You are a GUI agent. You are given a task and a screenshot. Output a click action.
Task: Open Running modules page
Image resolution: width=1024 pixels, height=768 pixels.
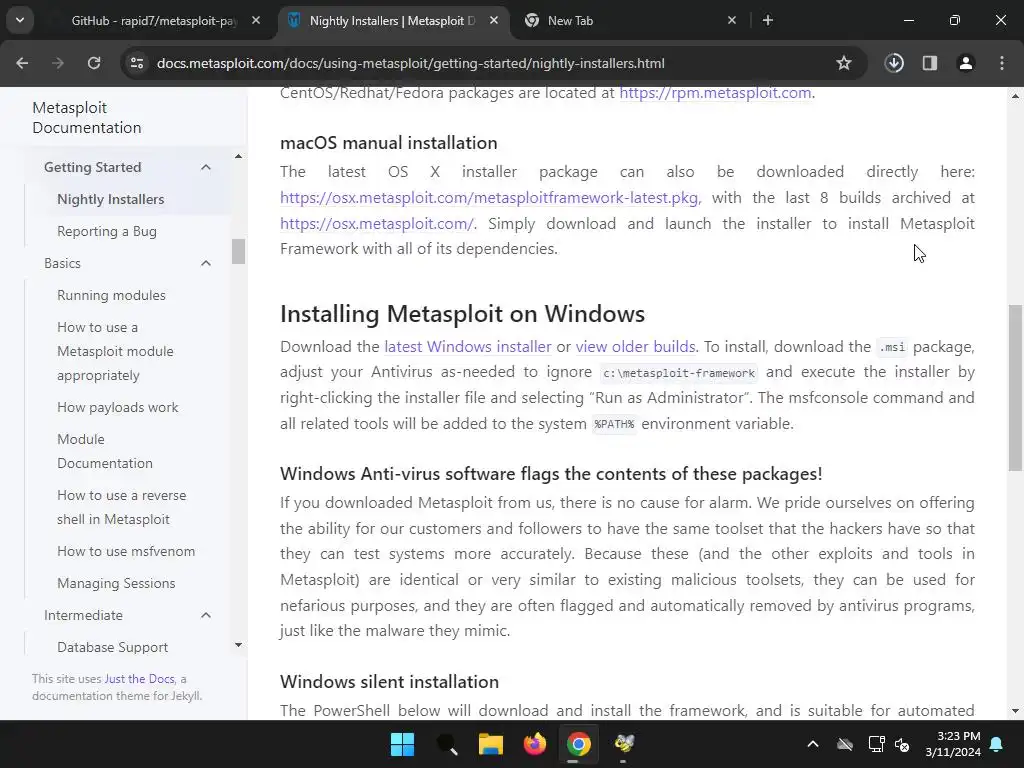[x=111, y=295]
